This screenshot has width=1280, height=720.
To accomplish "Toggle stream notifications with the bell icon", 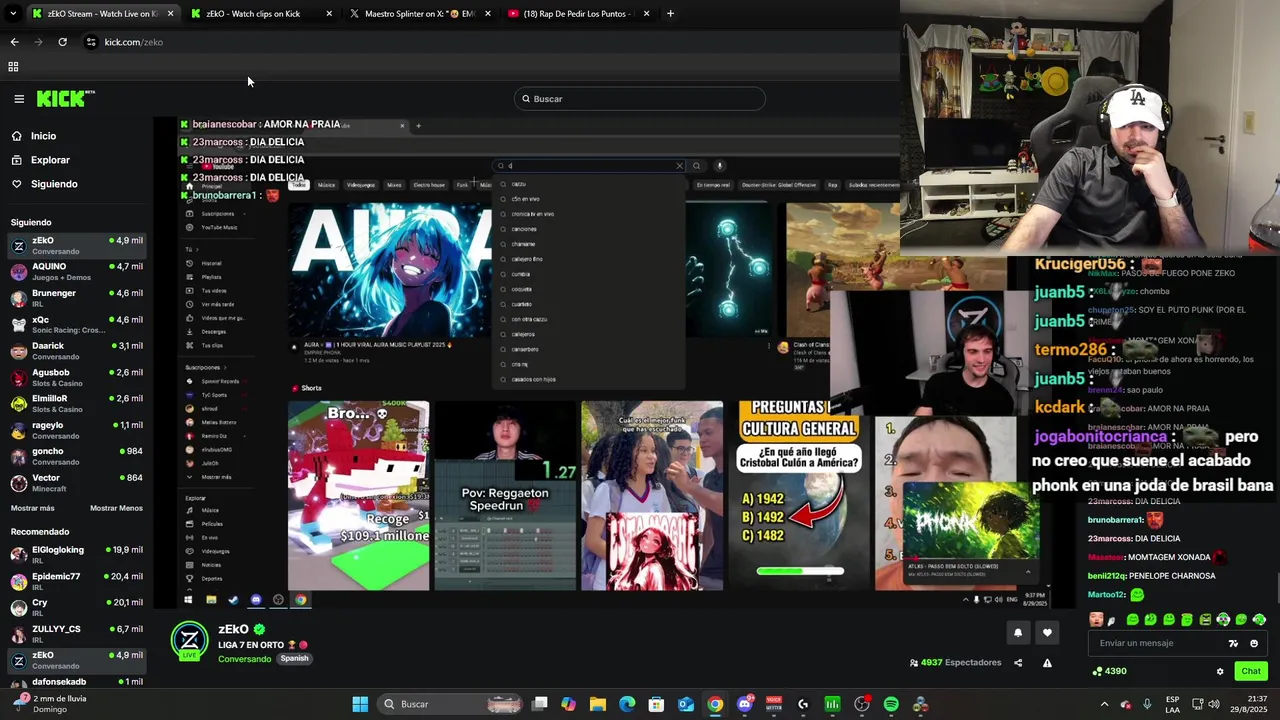I will click(1018, 632).
